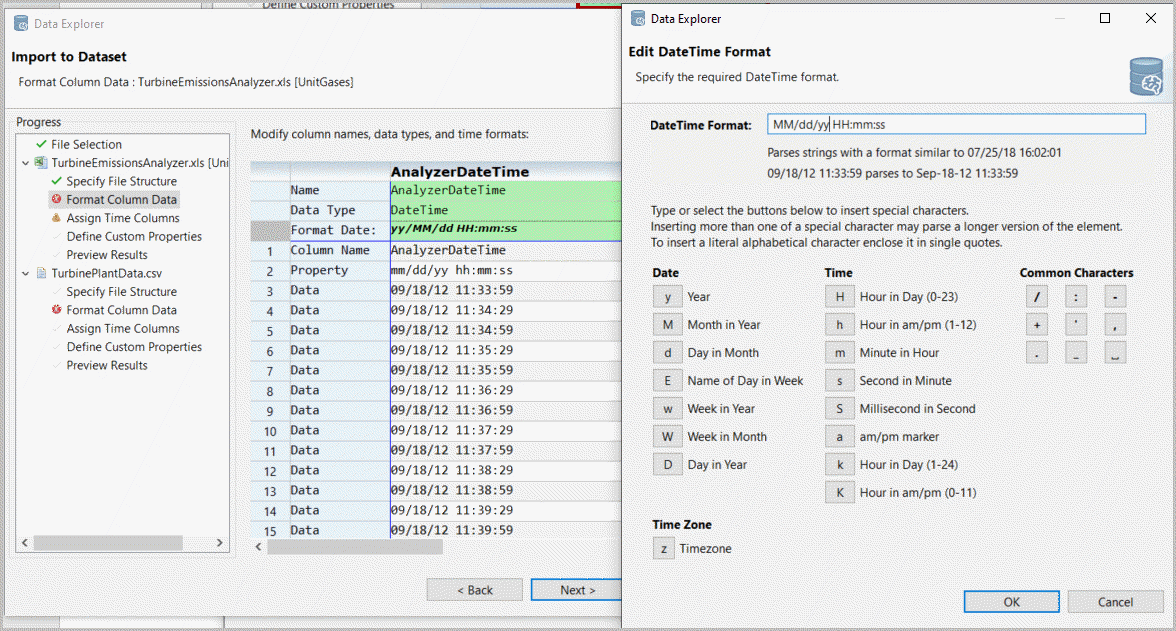Insert the Year 'y' format character
This screenshot has height=631, width=1176.
tap(667, 297)
